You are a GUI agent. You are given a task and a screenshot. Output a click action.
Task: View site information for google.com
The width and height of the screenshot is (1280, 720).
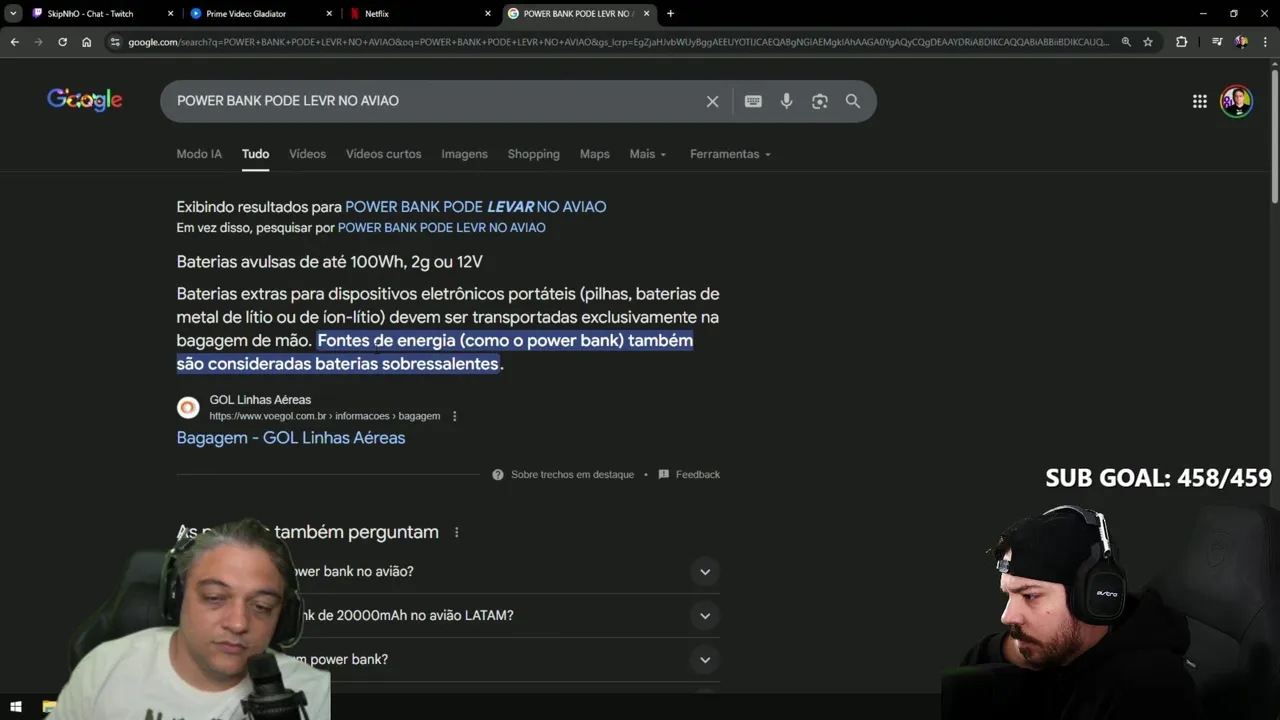coord(115,42)
